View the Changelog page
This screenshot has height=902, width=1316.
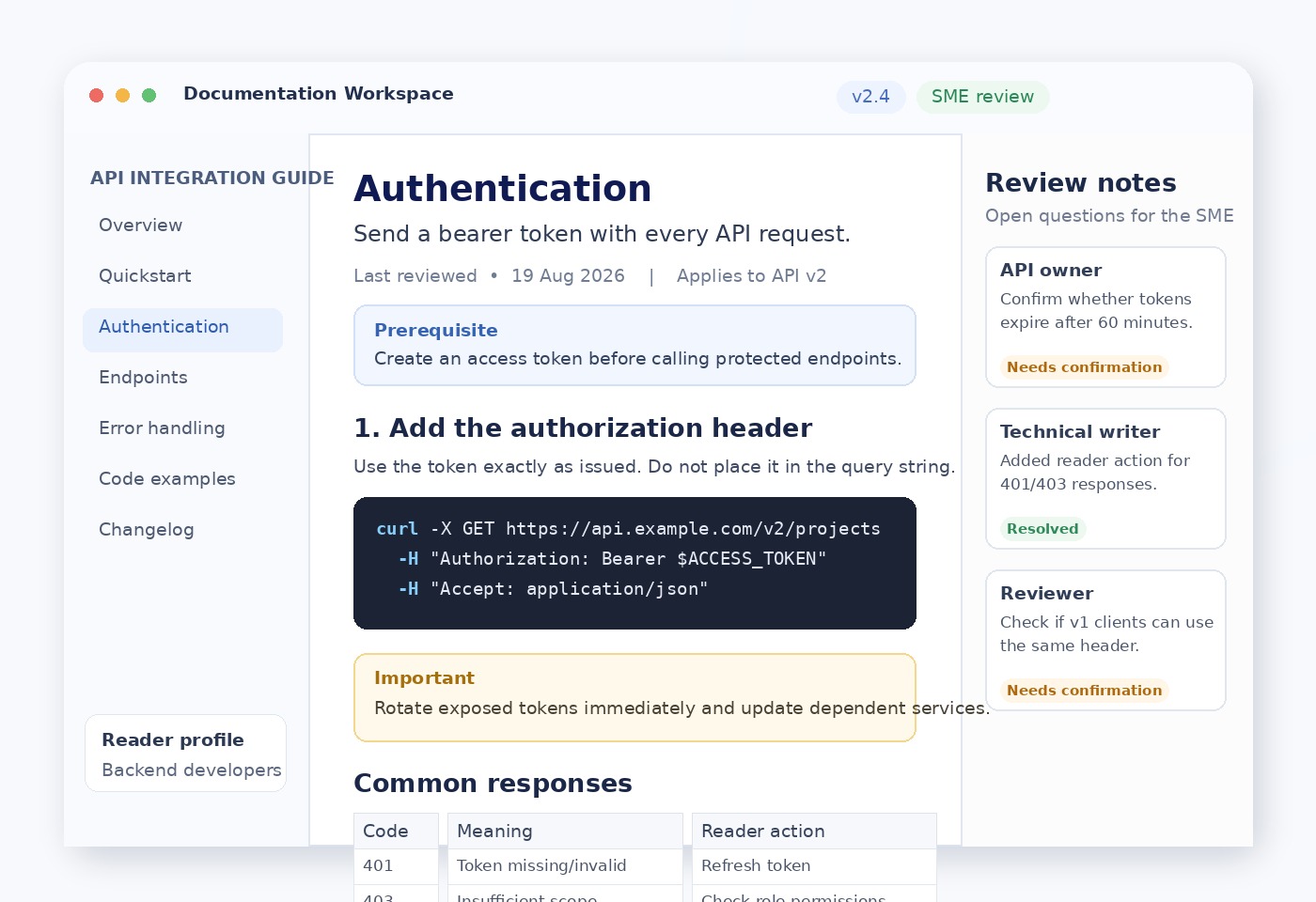147,530
